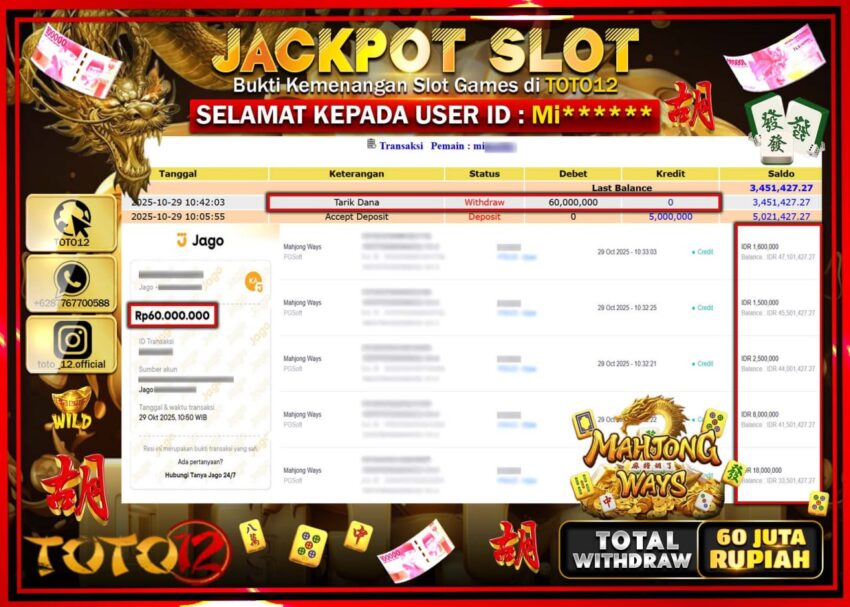Click the transaction icon beside Transaksi
This screenshot has height=607, width=850.
click(371, 144)
